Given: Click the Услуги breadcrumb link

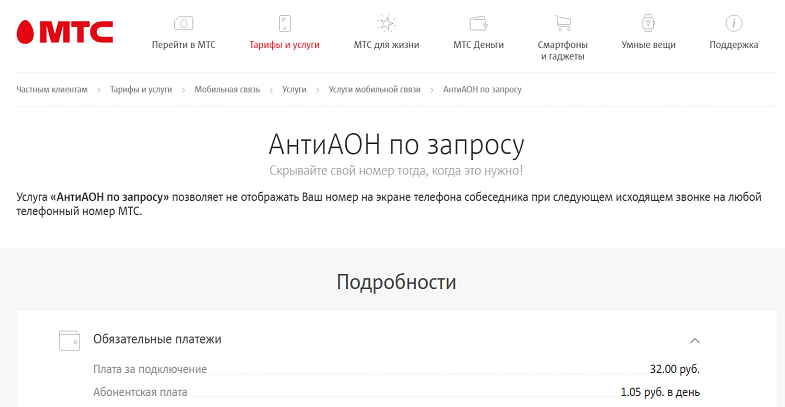Looking at the screenshot, I should pos(294,90).
